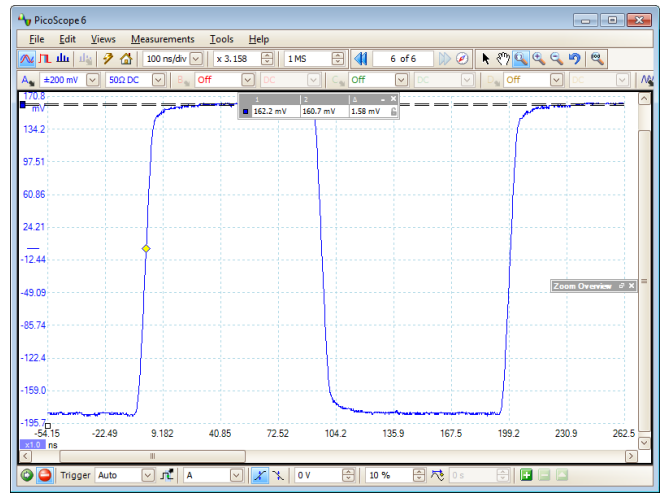Image resolution: width=667 pixels, height=500 pixels.
Task: Open Channel A ±200 mV range dropdown
Action: click(93, 80)
